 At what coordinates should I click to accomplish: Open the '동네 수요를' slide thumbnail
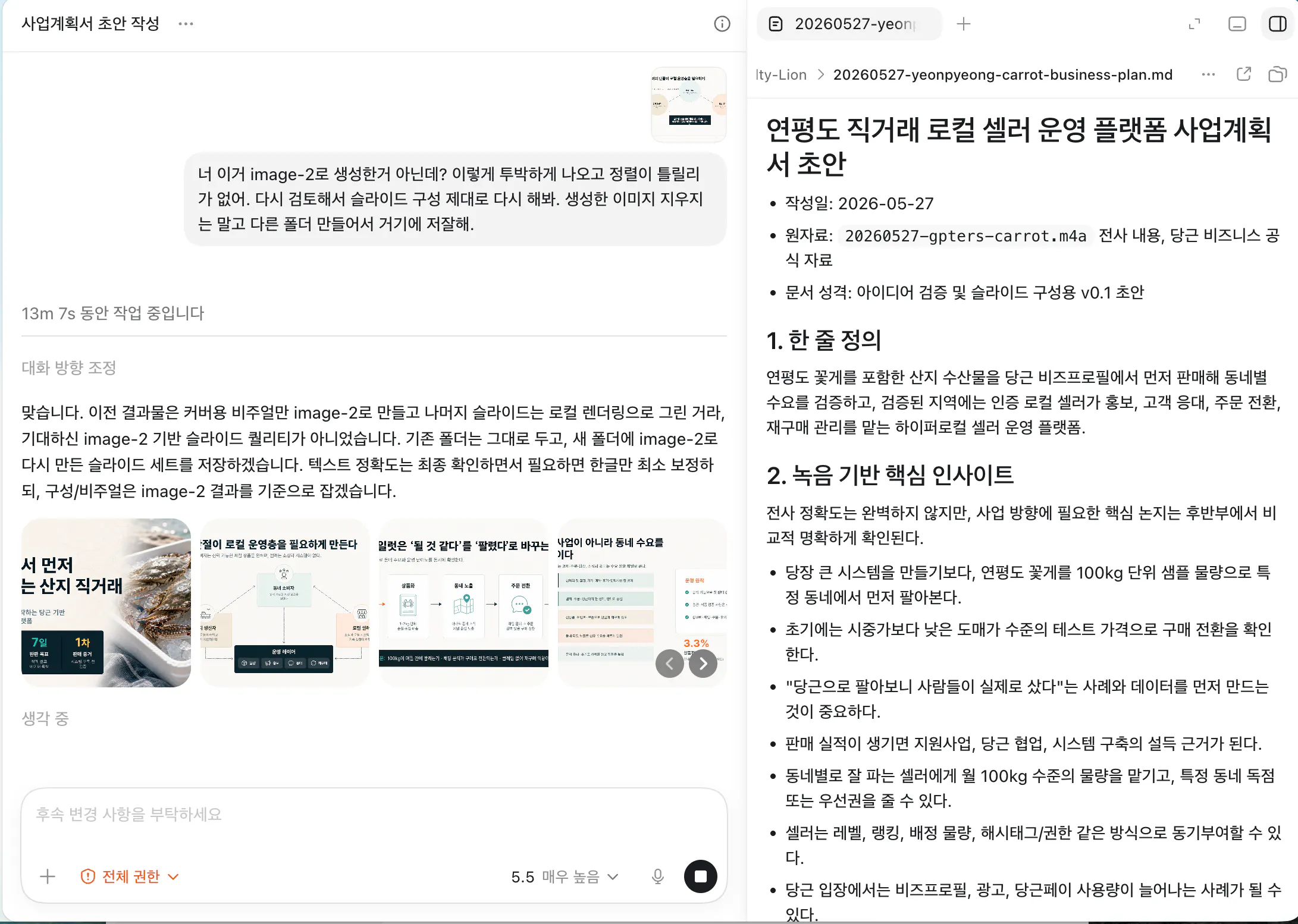(642, 603)
